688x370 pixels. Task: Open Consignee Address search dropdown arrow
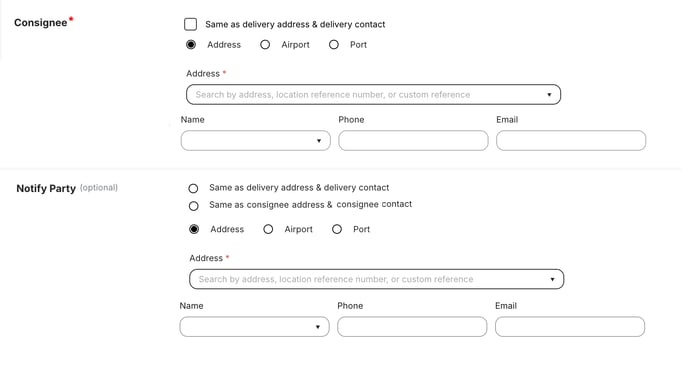click(549, 95)
